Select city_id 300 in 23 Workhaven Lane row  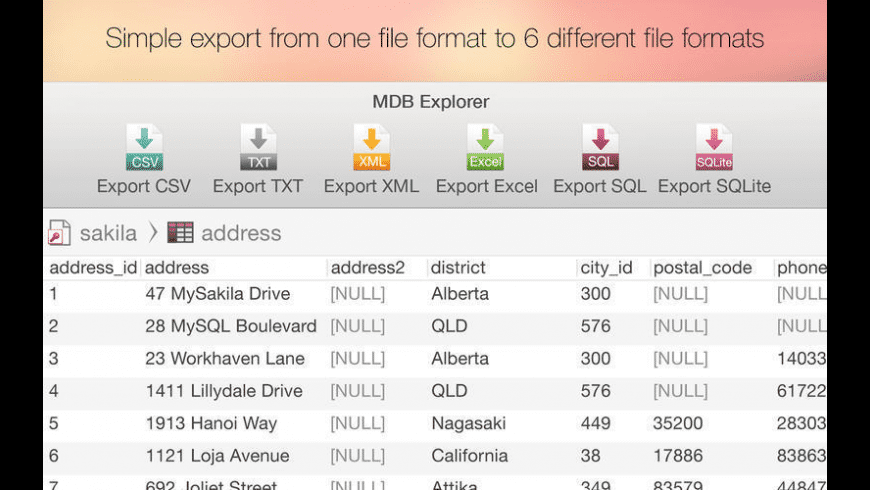point(595,358)
